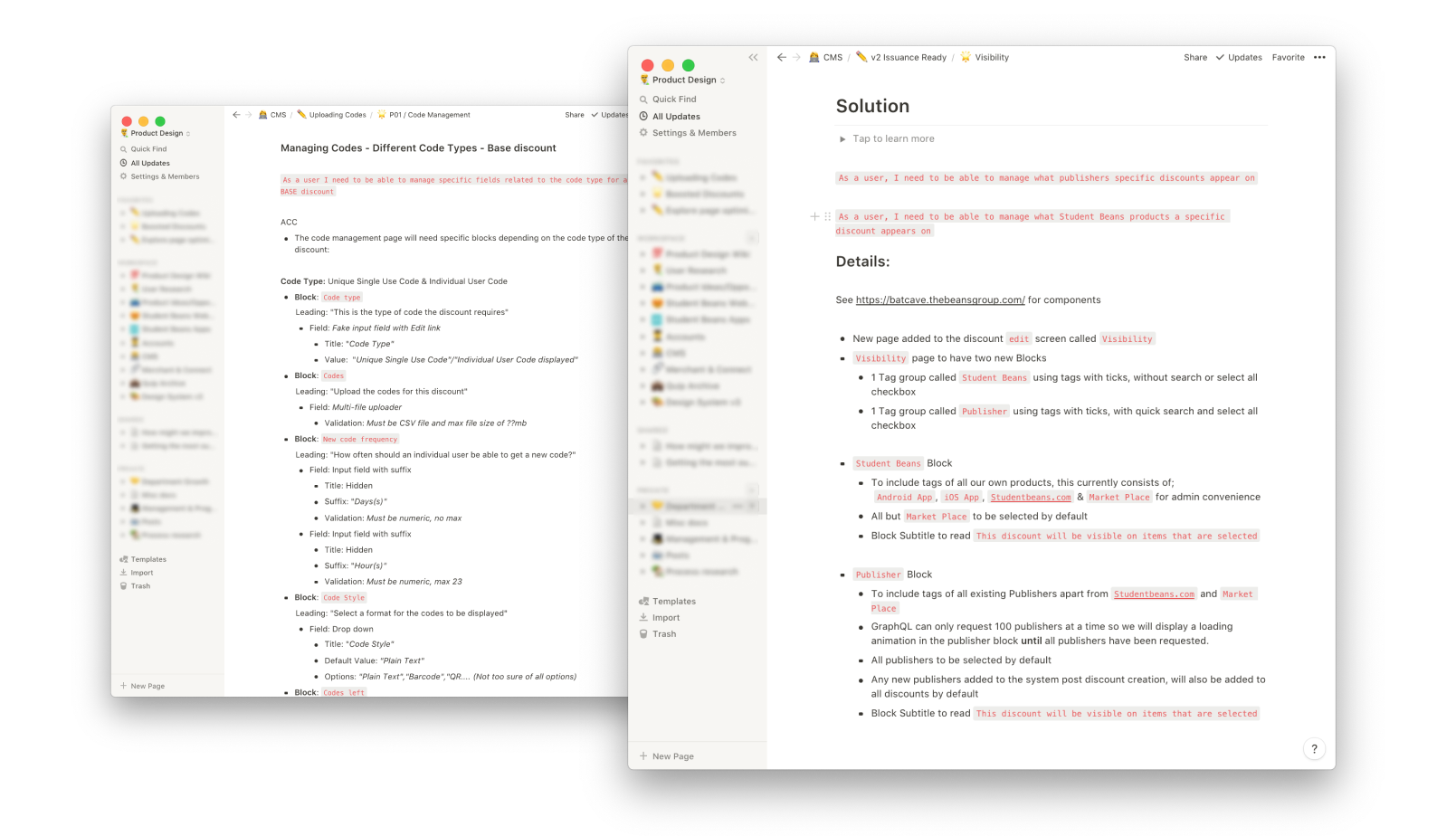
Task: Expand Uploading Codes in the Favorites list
Action: pos(642,177)
